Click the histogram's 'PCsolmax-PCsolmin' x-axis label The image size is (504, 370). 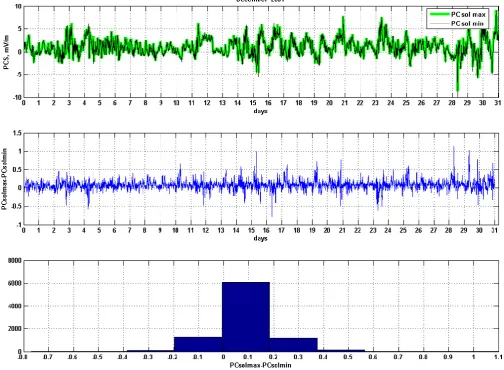coord(260,365)
